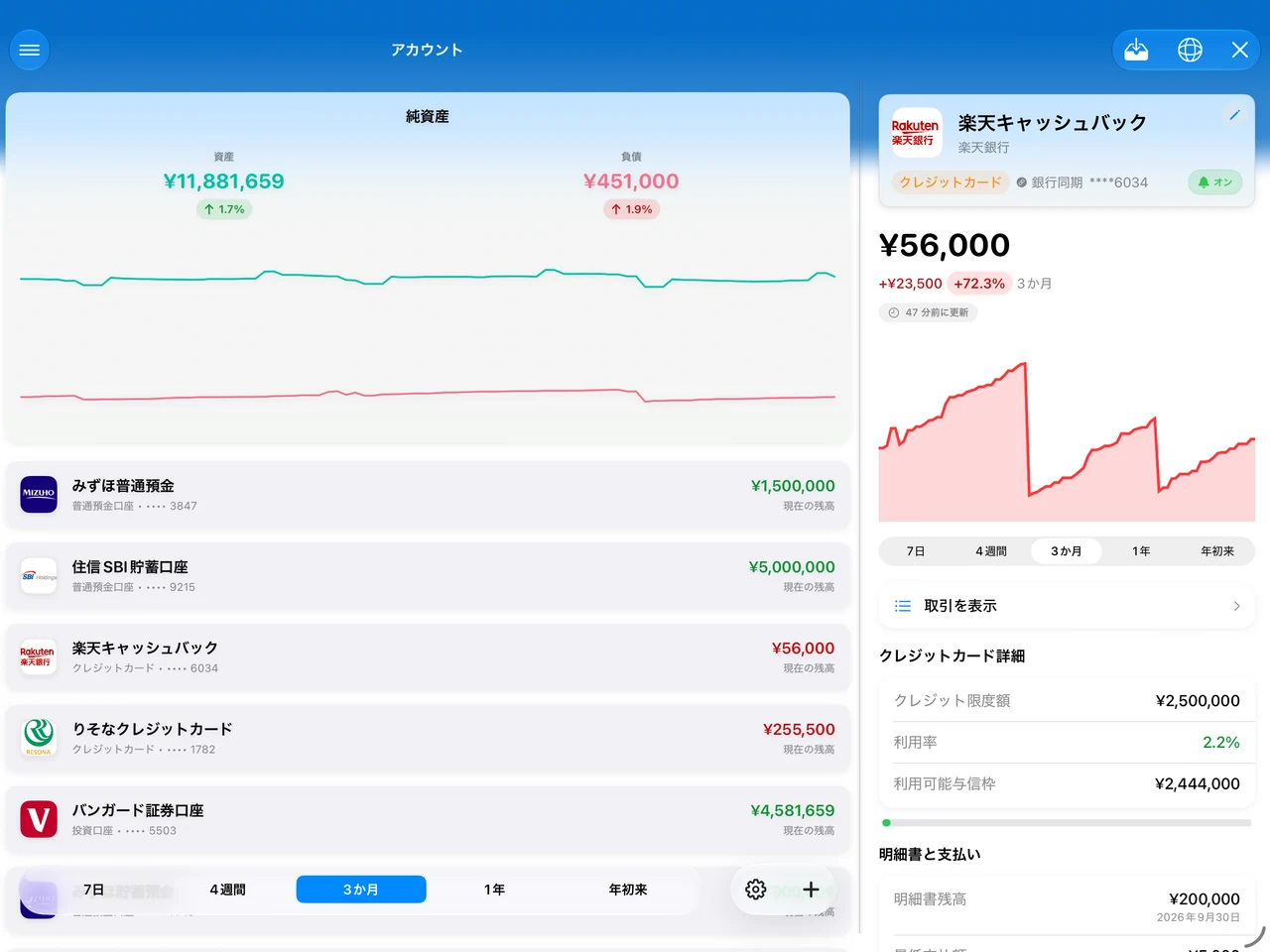This screenshot has height=952, width=1270.
Task: Select 4週間 in bottom period bar
Action: click(227, 890)
